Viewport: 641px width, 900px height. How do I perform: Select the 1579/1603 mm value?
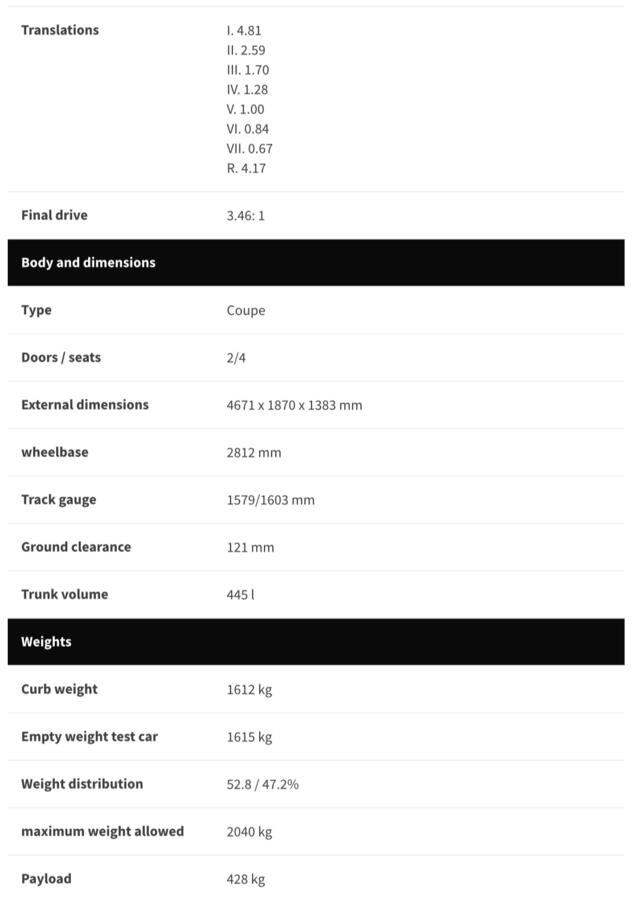click(x=270, y=500)
